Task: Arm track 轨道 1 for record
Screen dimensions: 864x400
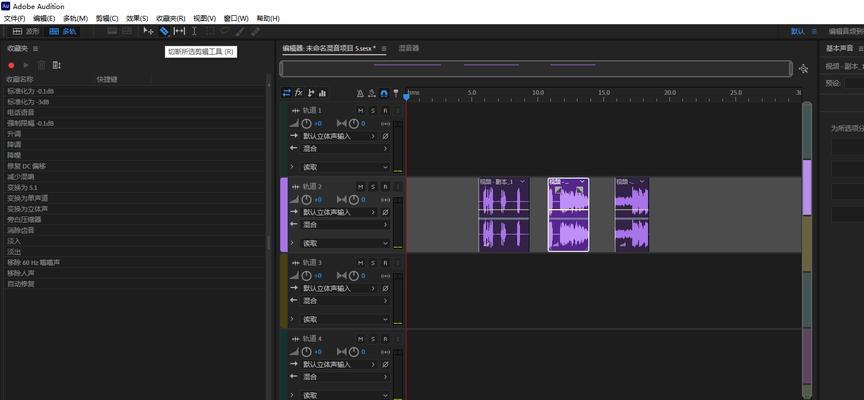Action: pos(385,111)
